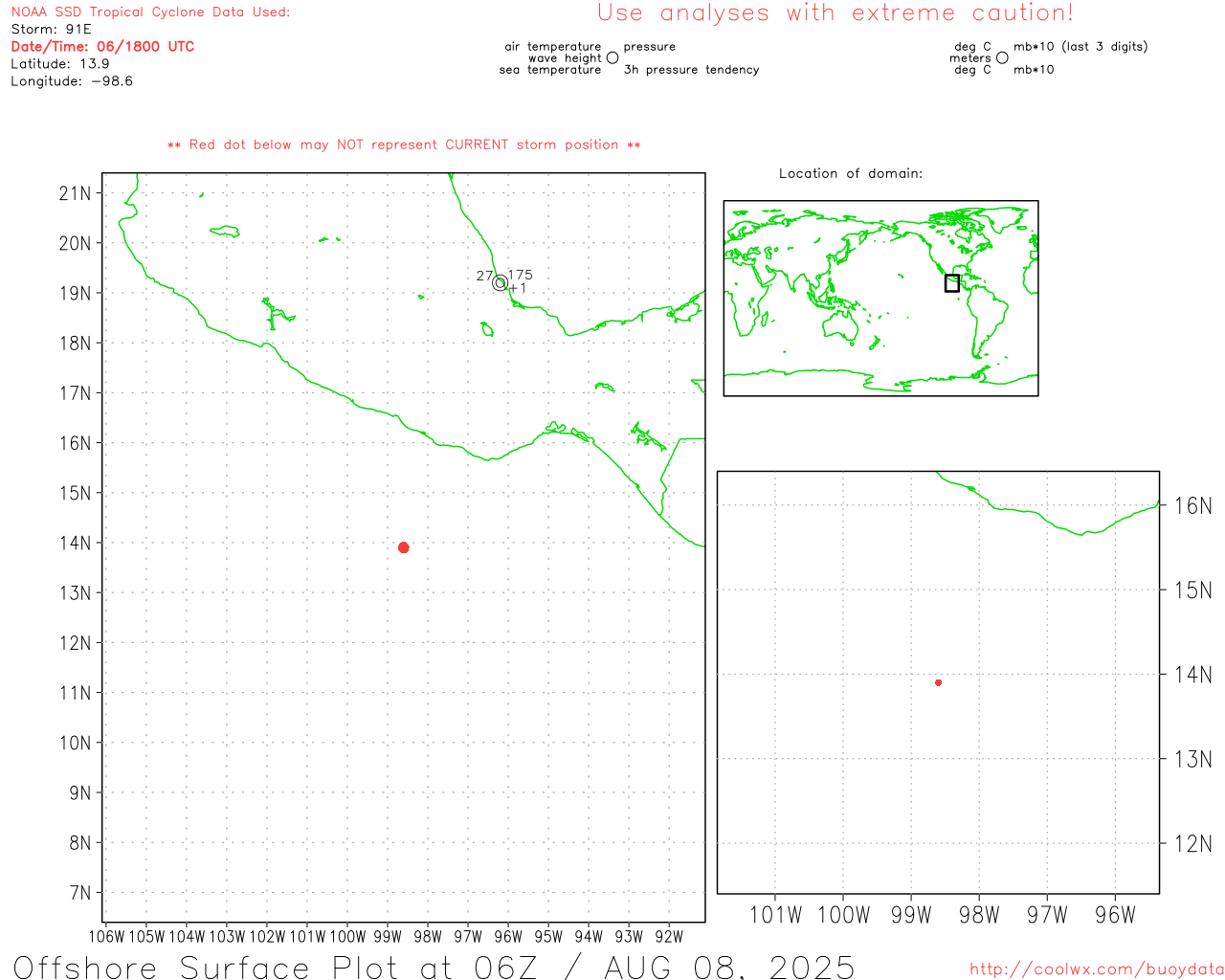Image resolution: width=1225 pixels, height=980 pixels.
Task: Click the '14N' latitude label on main map
Action: click(x=76, y=543)
